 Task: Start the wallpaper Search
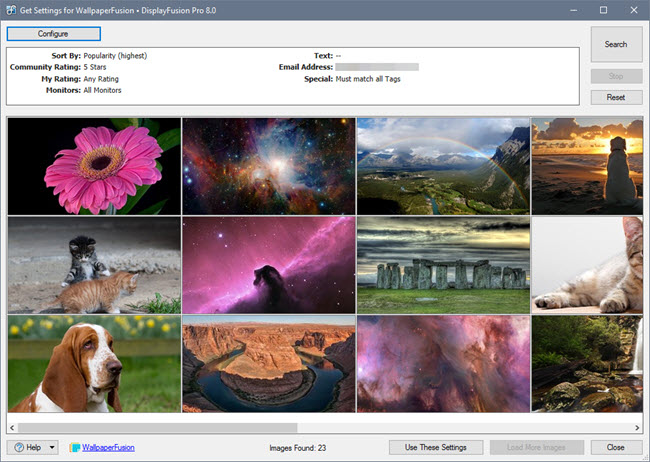pos(616,44)
